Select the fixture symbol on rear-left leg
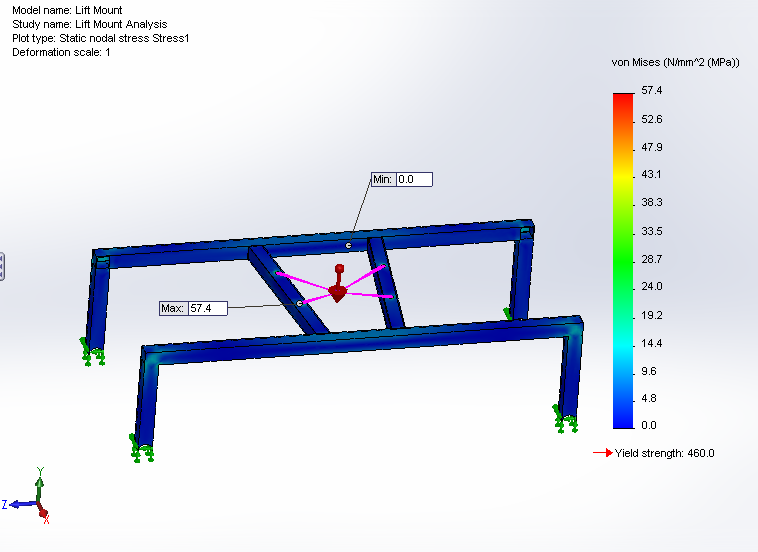 [92, 352]
